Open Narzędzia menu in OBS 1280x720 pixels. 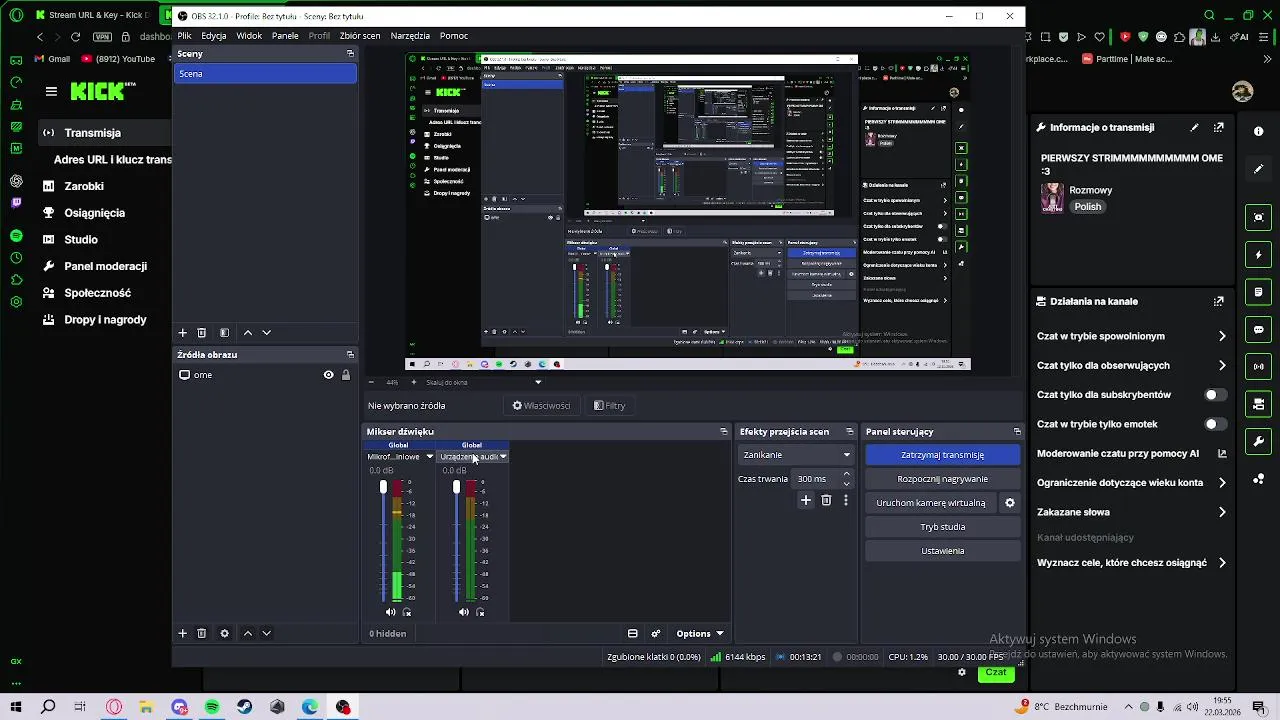[410, 36]
